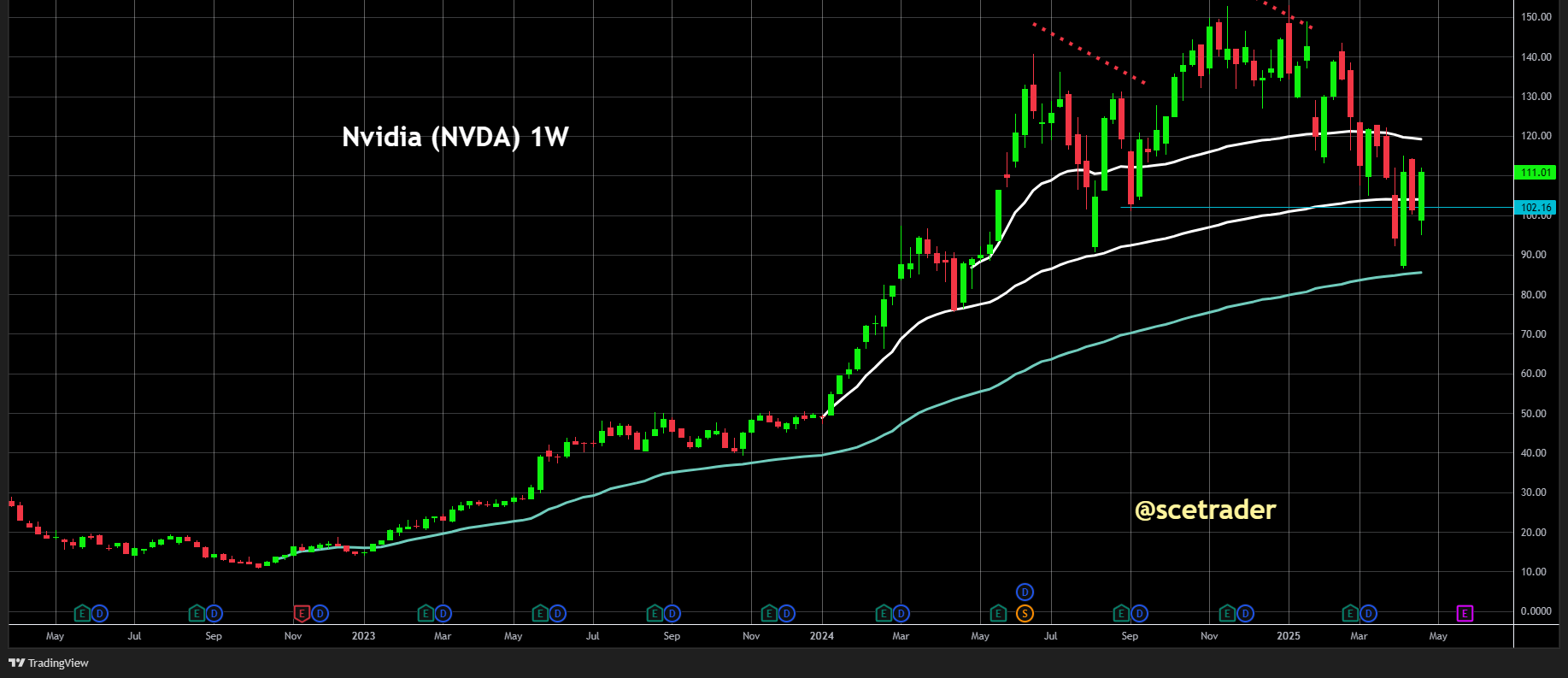Open the orange stock split marker, June 2024
This screenshot has width=1568, height=678.
1025,613
